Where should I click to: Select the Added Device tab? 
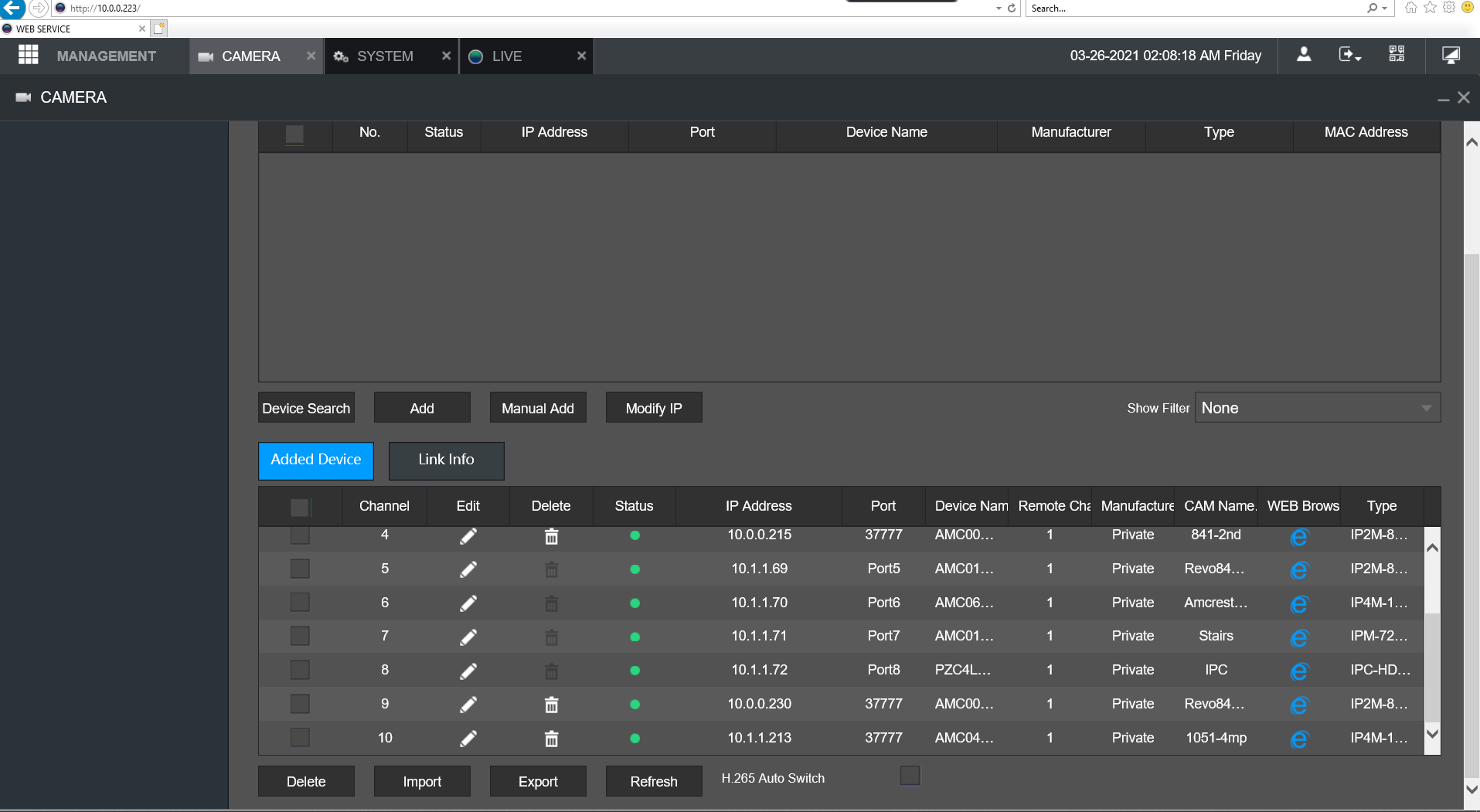tap(315, 460)
